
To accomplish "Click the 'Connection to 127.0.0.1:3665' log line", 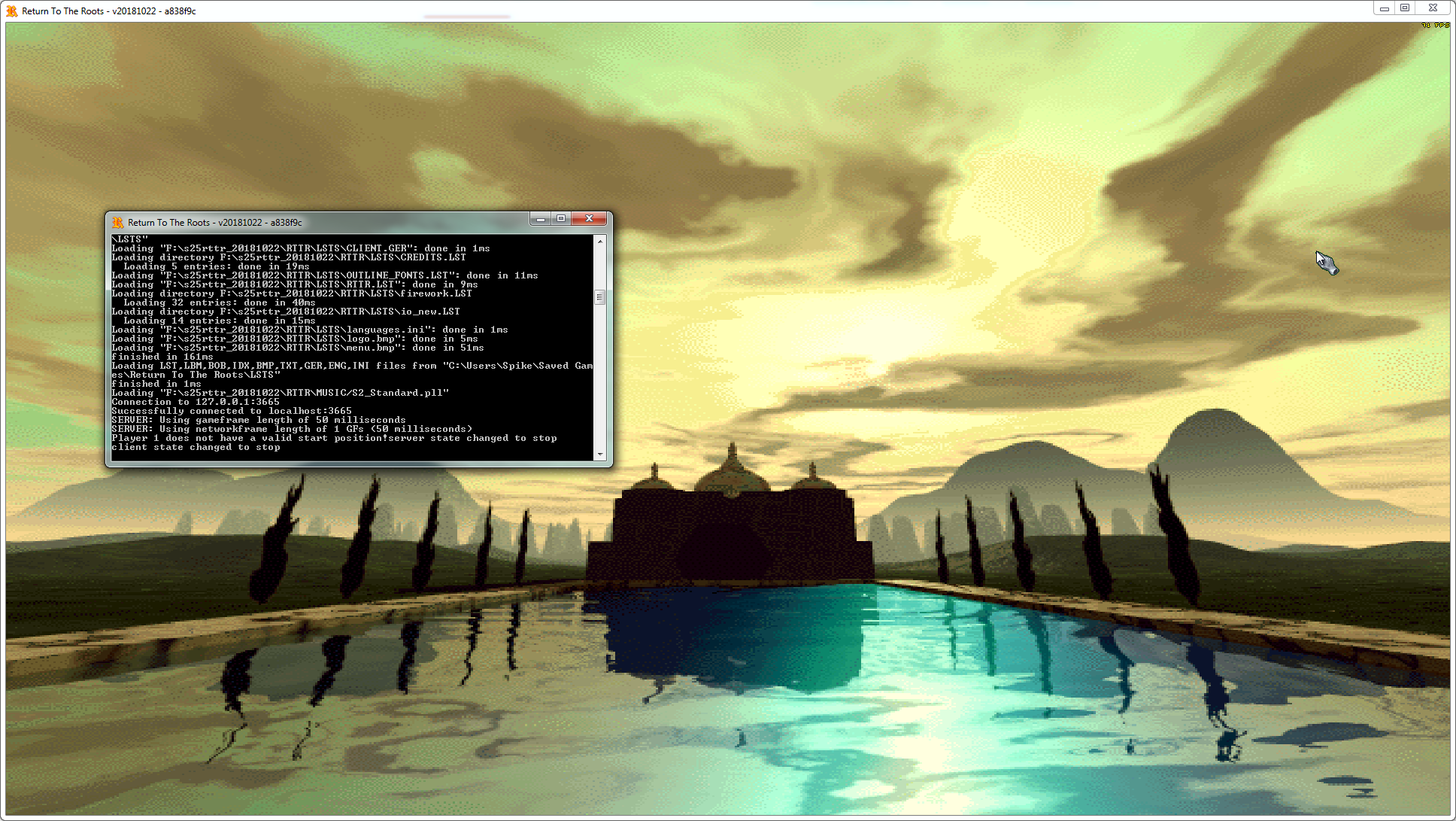I will 196,403.
